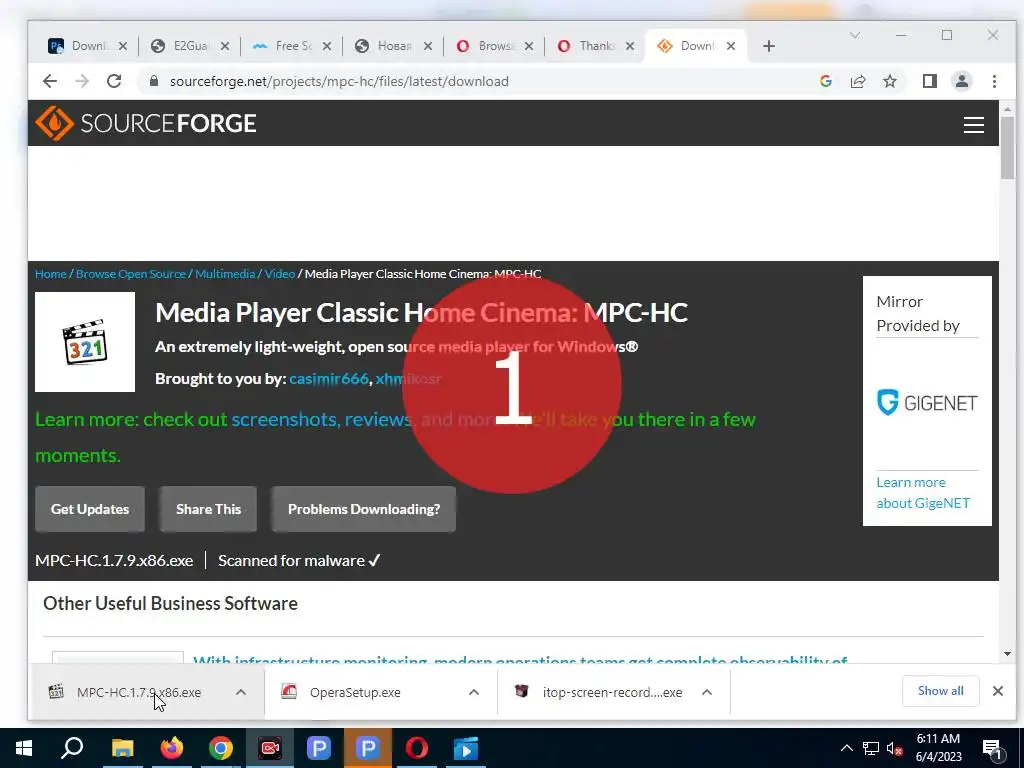The width and height of the screenshot is (1024, 768).
Task: Click the Share This button
Action: tap(208, 509)
